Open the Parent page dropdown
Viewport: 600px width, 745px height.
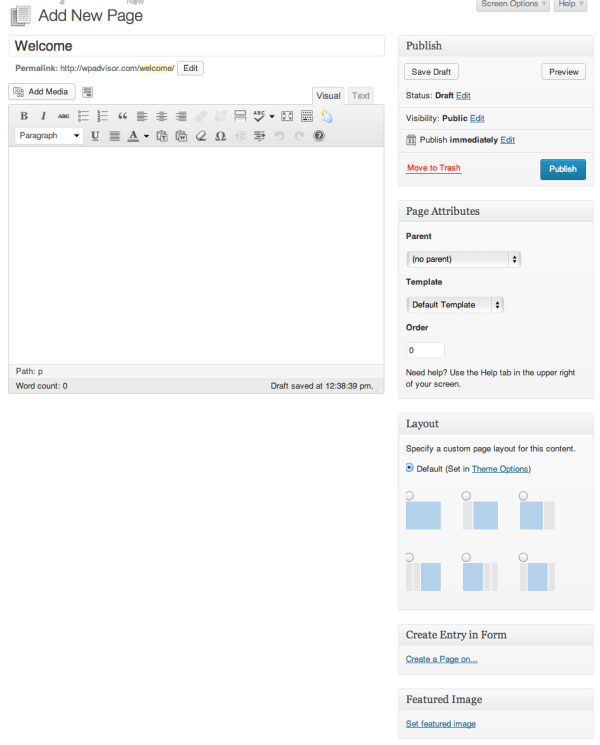coord(464,259)
